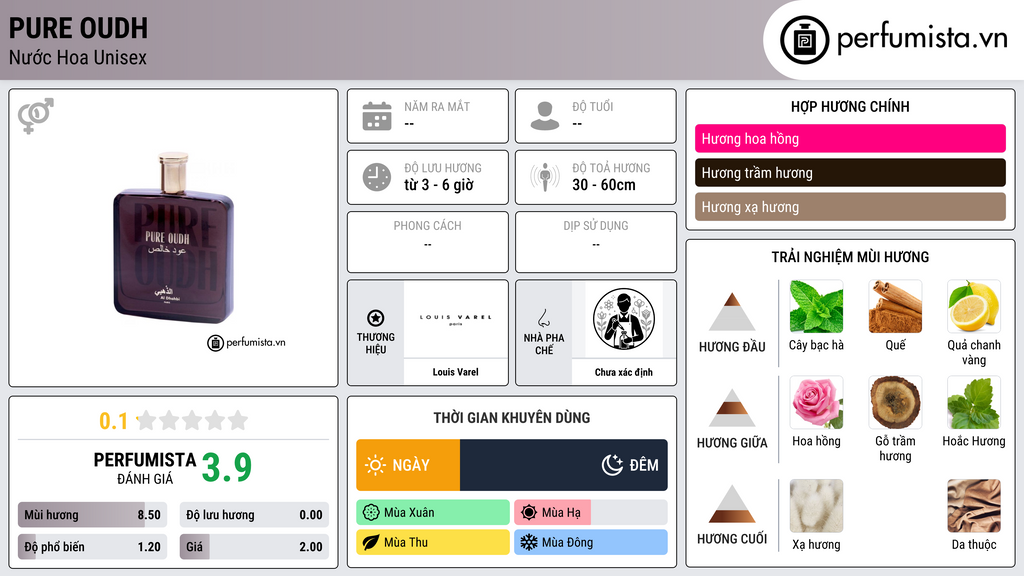The width and height of the screenshot is (1024, 576).
Task: Click the Trải nghiệm mùi hương heading
Action: (x=850, y=257)
